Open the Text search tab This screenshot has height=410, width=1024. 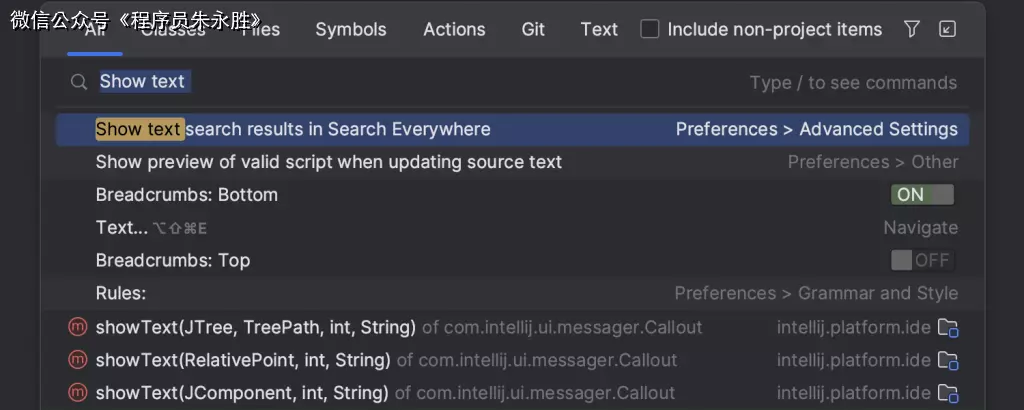[599, 29]
